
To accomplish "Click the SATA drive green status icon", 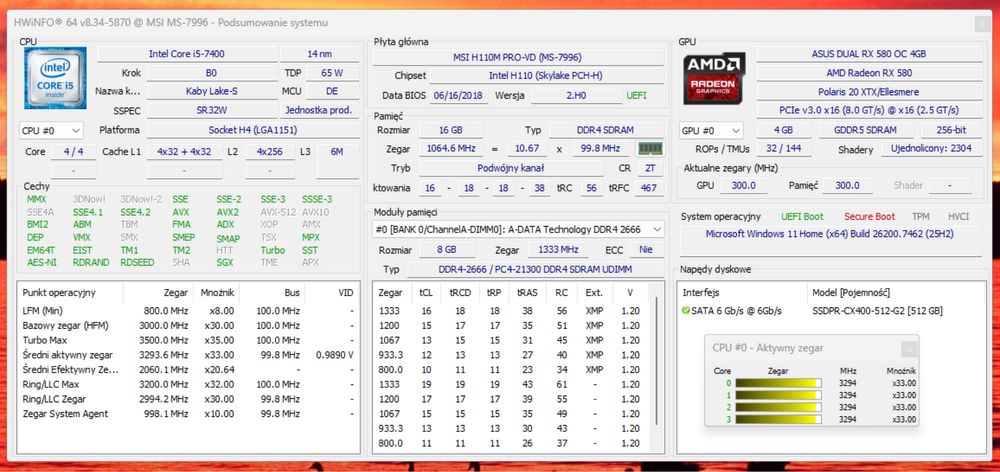I will pos(686,311).
